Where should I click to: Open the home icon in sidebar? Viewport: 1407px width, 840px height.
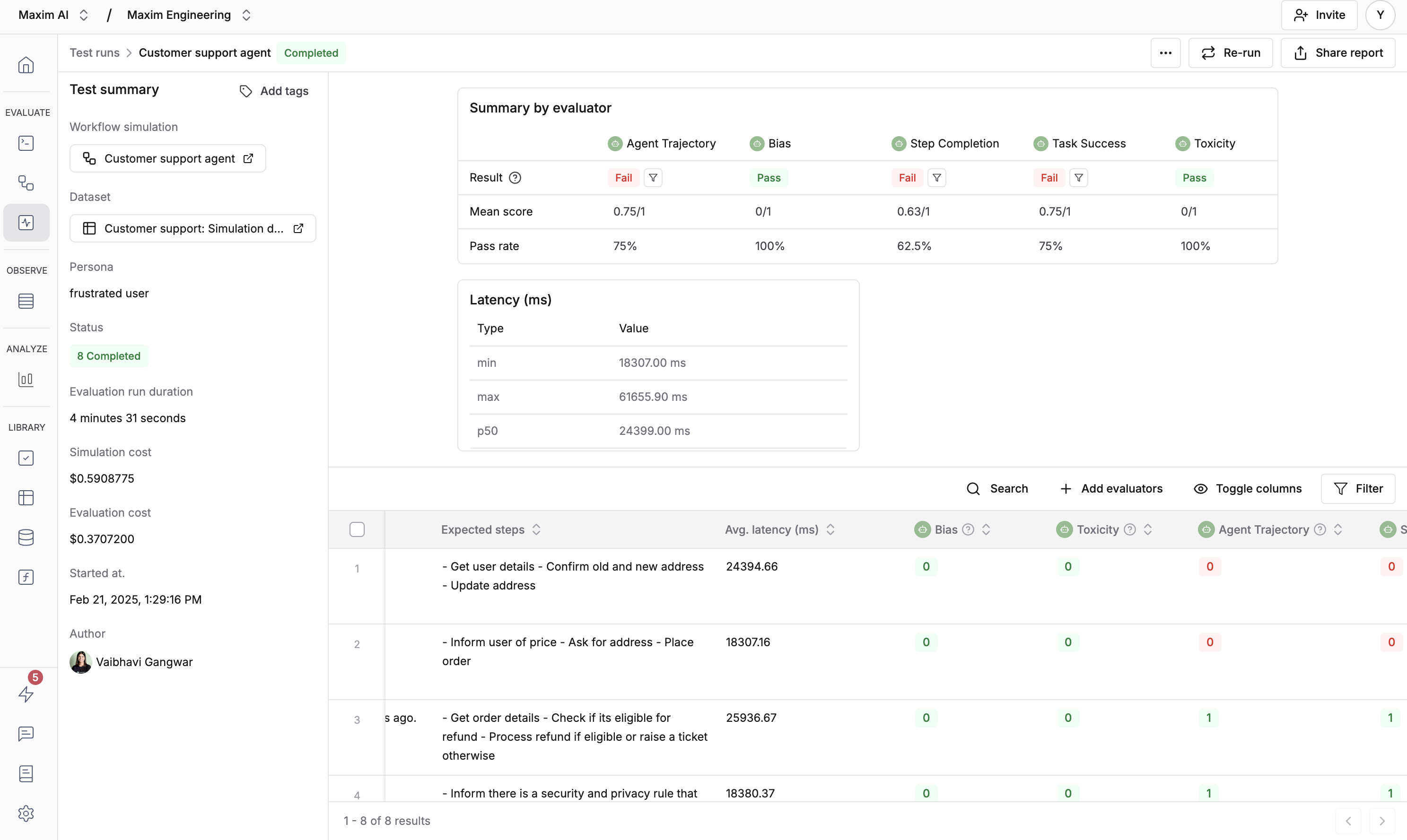click(26, 65)
